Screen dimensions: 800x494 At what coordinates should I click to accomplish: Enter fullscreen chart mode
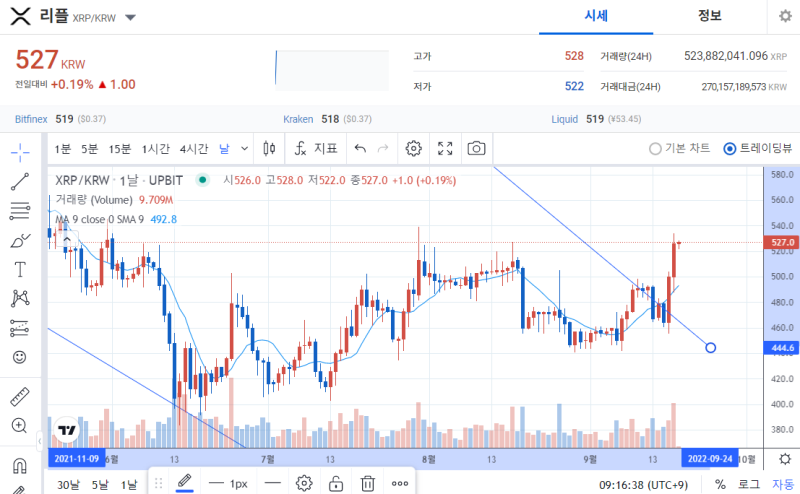pyautogui.click(x=445, y=149)
